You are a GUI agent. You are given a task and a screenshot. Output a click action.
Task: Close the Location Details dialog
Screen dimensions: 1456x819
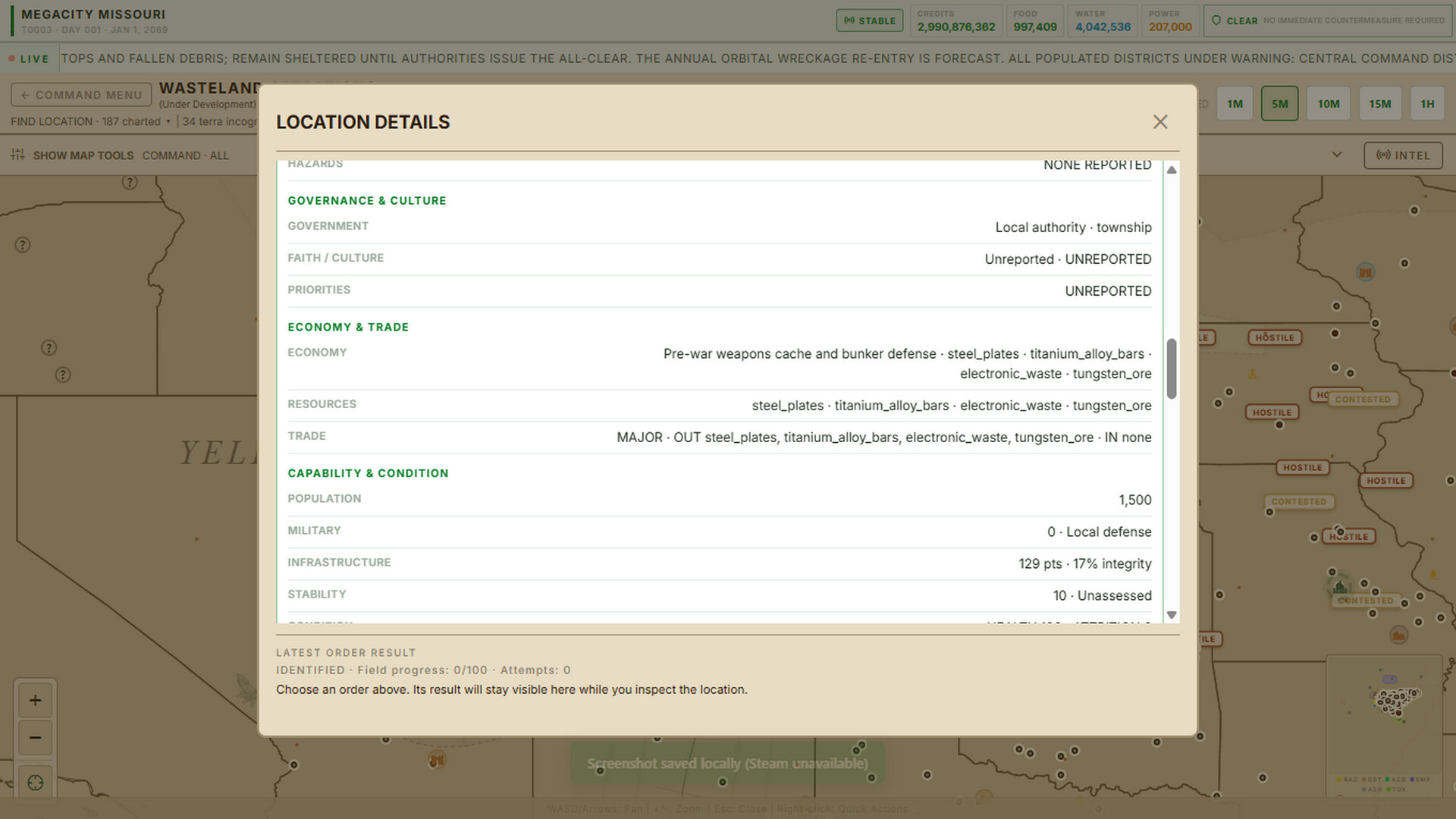1160,122
